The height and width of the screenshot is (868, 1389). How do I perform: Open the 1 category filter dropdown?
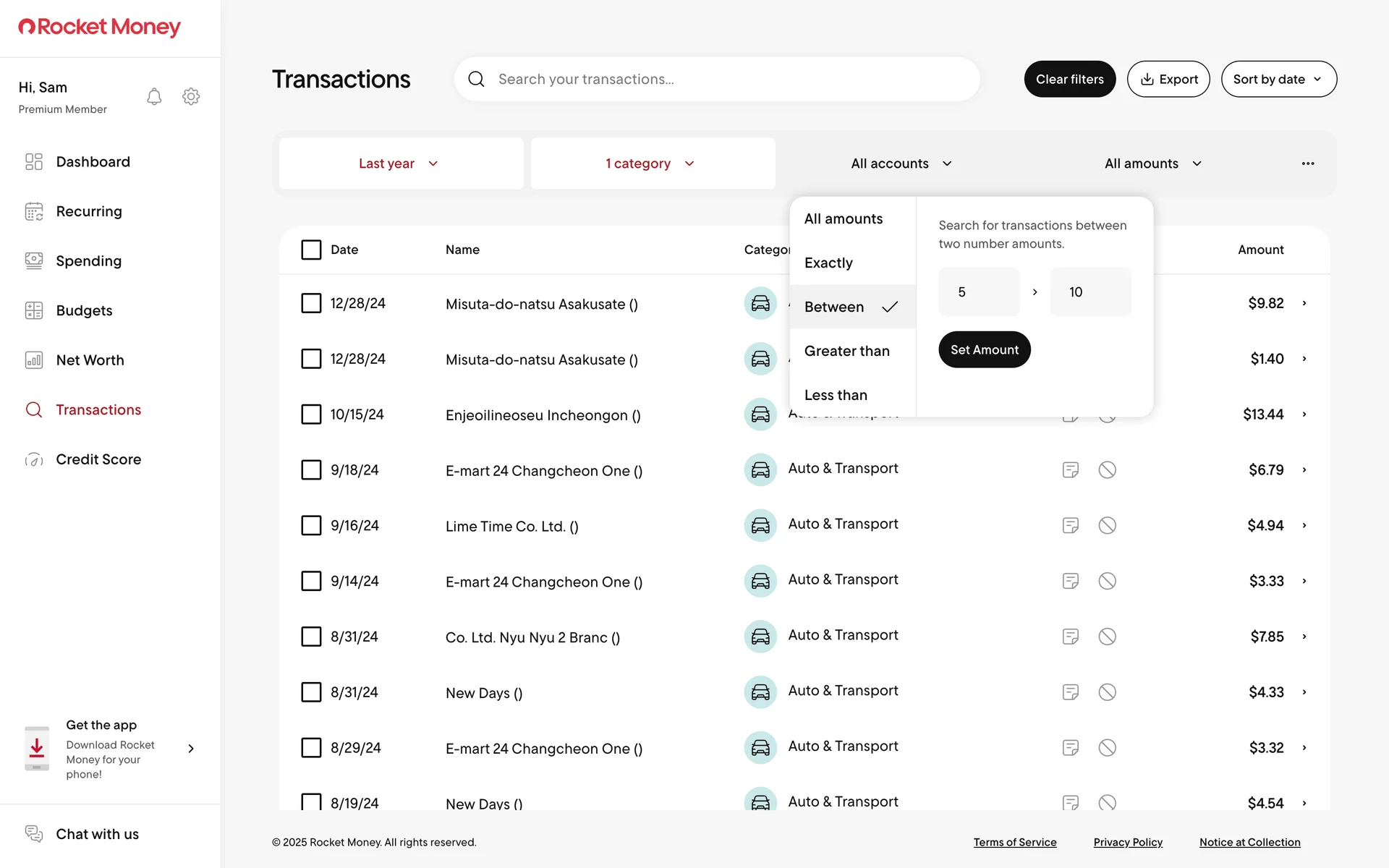[652, 163]
